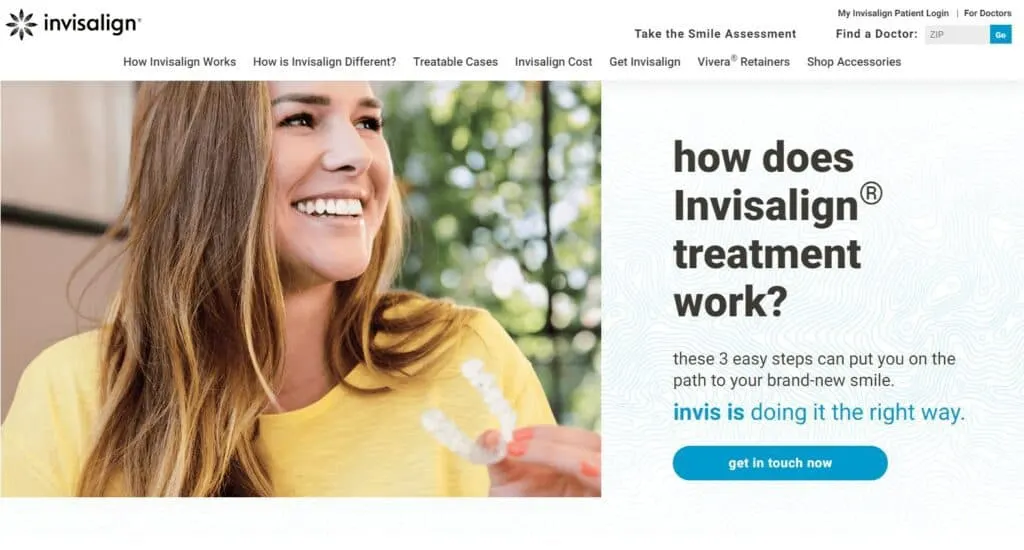The image size is (1024, 550).
Task: Click the get in touch now button
Action: tap(780, 463)
